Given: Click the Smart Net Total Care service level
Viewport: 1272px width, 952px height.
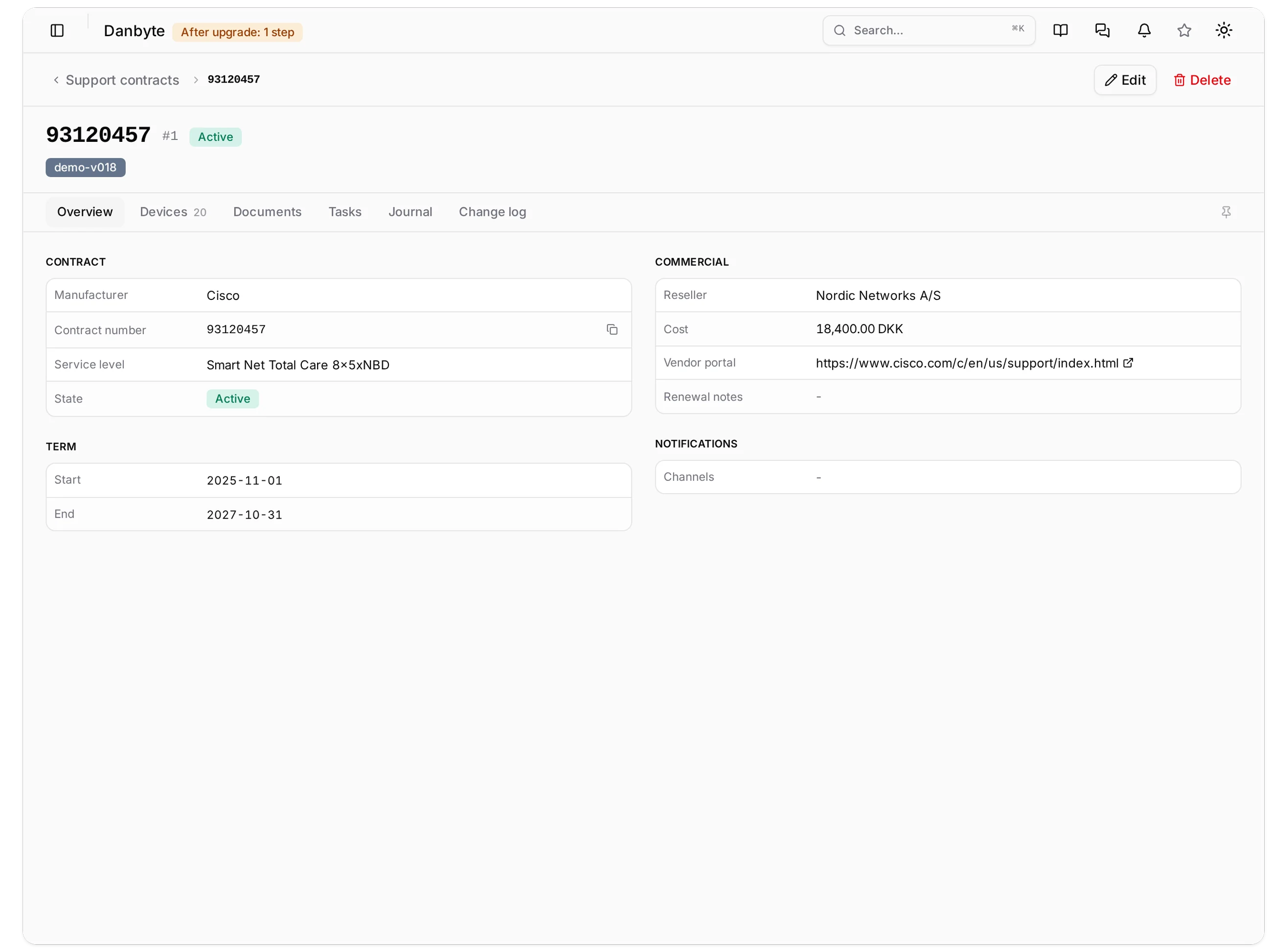Looking at the screenshot, I should coord(298,365).
